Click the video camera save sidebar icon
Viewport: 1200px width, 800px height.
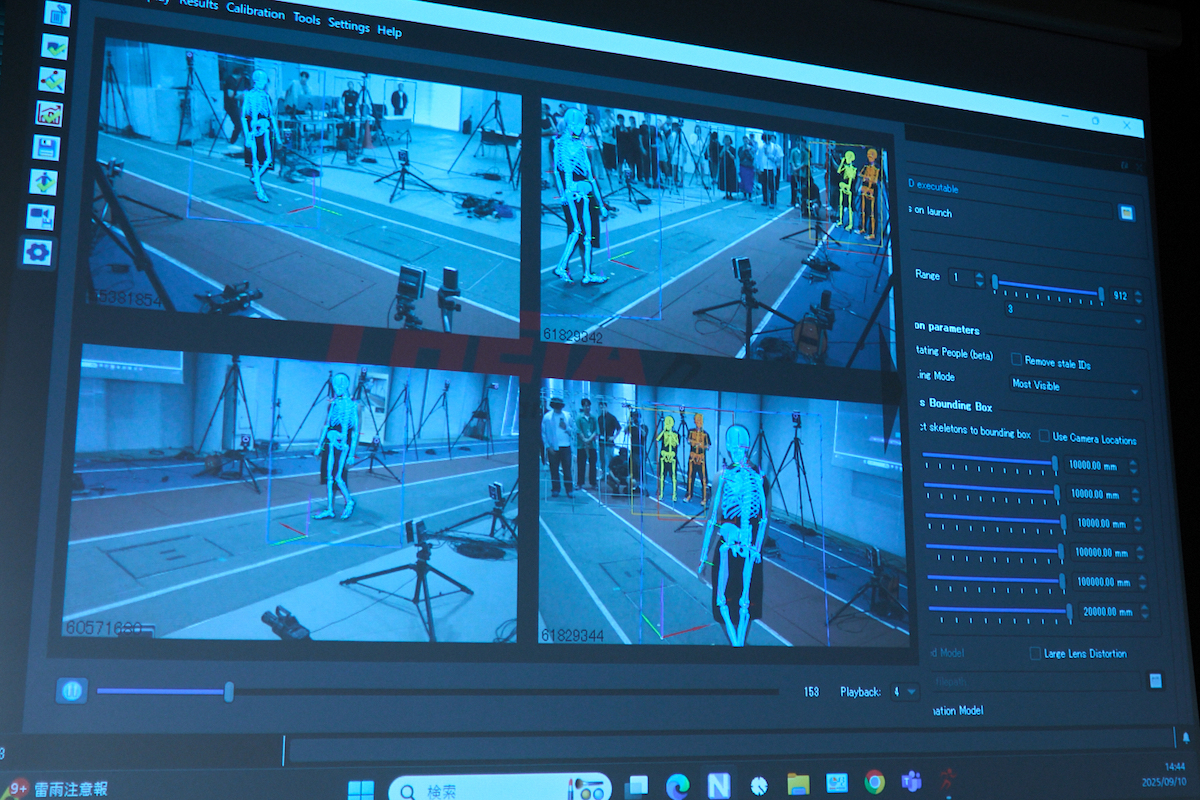40,217
